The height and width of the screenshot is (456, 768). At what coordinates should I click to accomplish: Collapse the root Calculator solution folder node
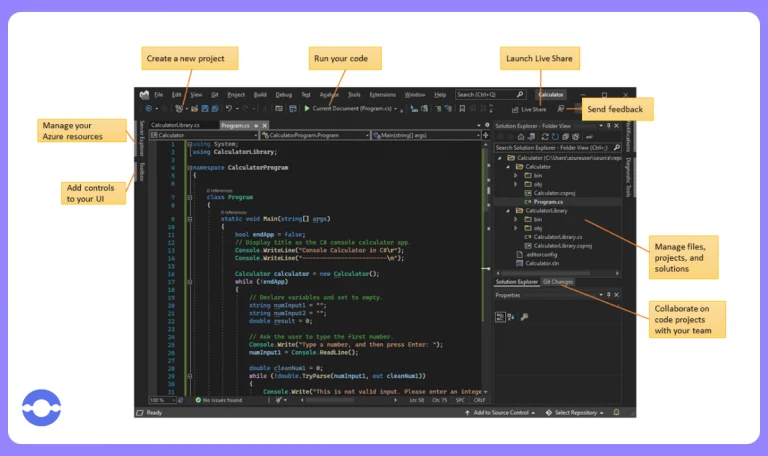500,158
